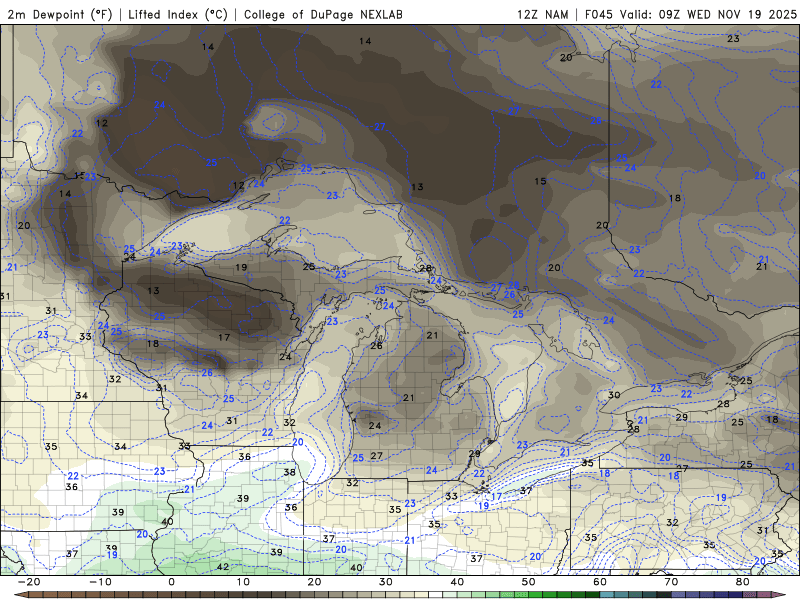Click the black dewpoint value "19"
Screen dimensions: 800x600
[241, 267]
